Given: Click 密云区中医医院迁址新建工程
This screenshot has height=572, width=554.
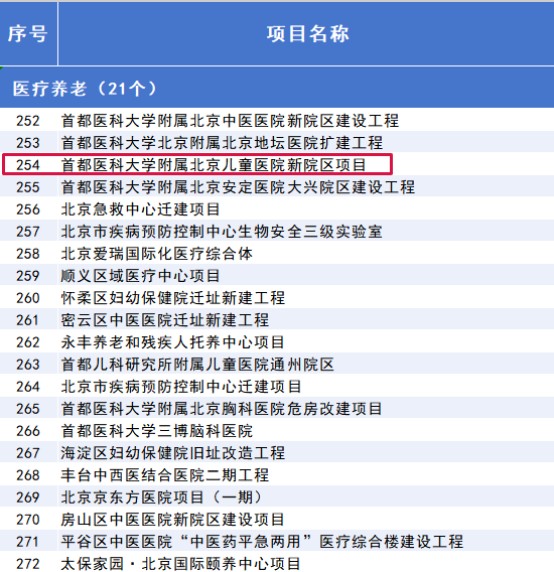Looking at the screenshot, I should [165, 320].
